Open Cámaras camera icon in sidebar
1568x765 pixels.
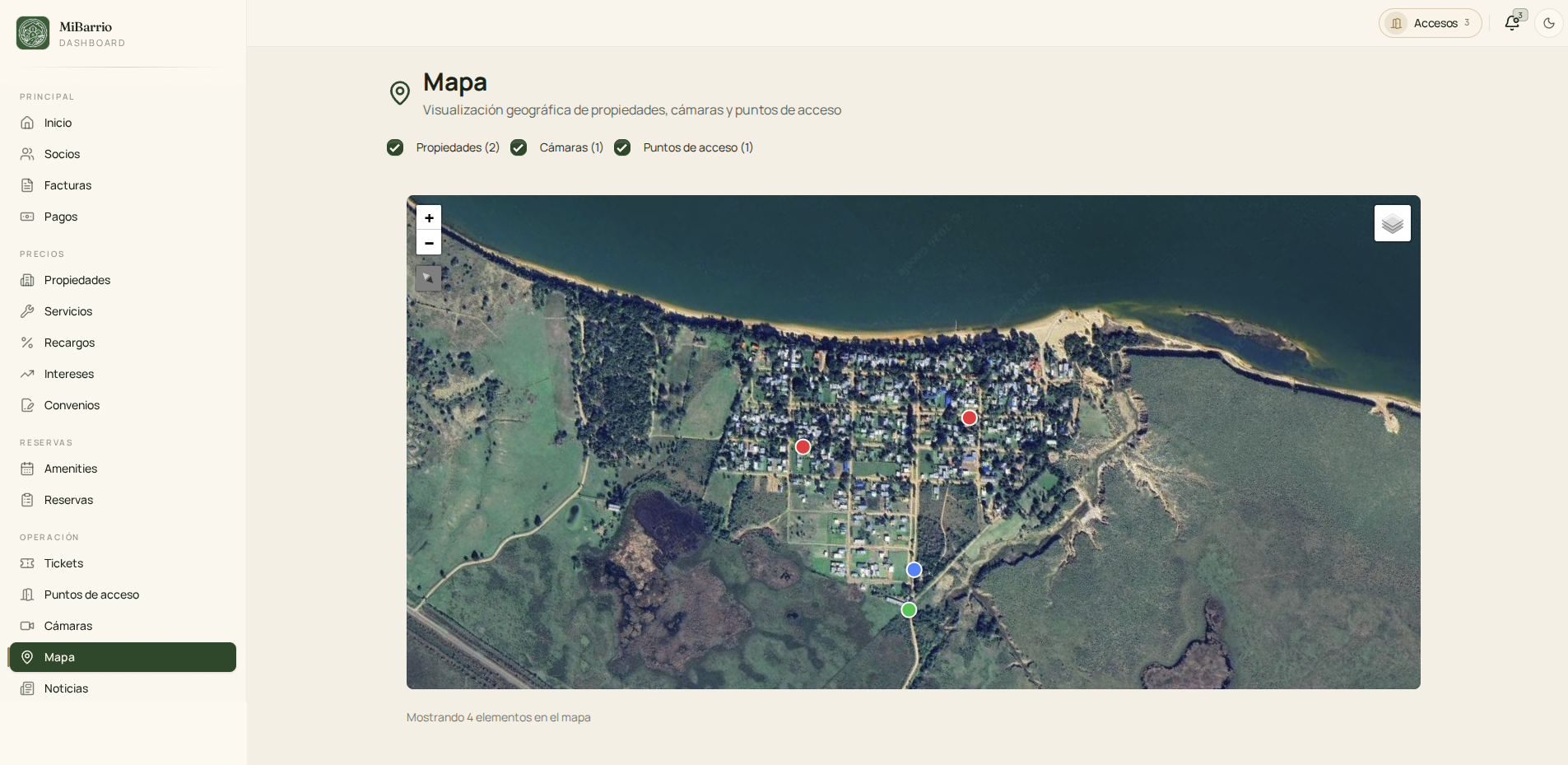[27, 626]
